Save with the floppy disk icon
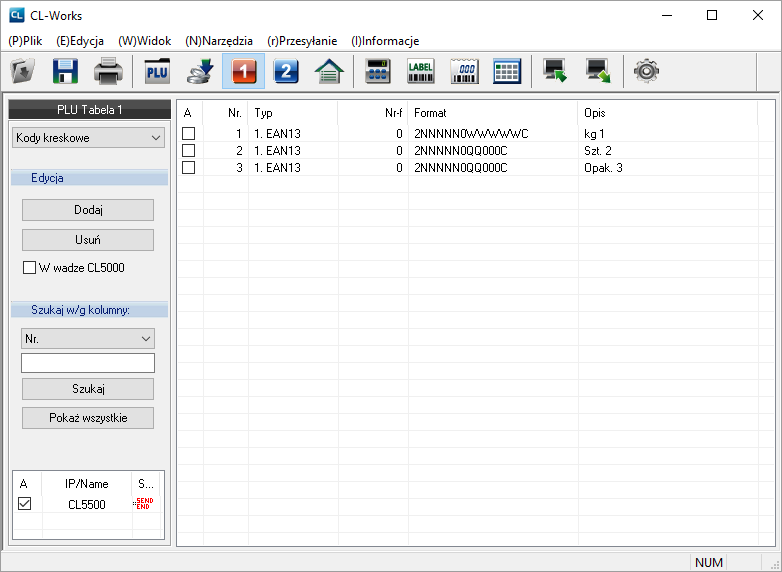 [x=65, y=71]
